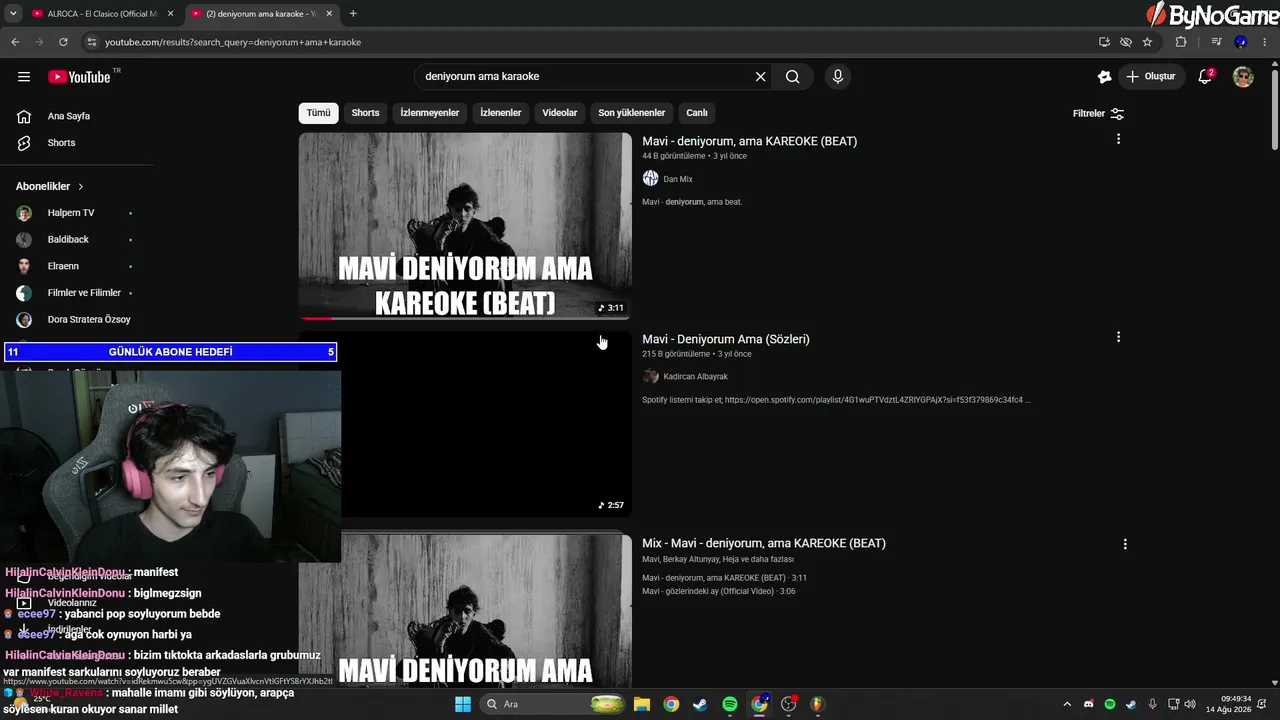This screenshot has height=720, width=1280.
Task: Play the MAVİ DENİYORUM AMA KAREOKE thumbnail with 3:11 duration
Action: pyautogui.click(x=465, y=226)
